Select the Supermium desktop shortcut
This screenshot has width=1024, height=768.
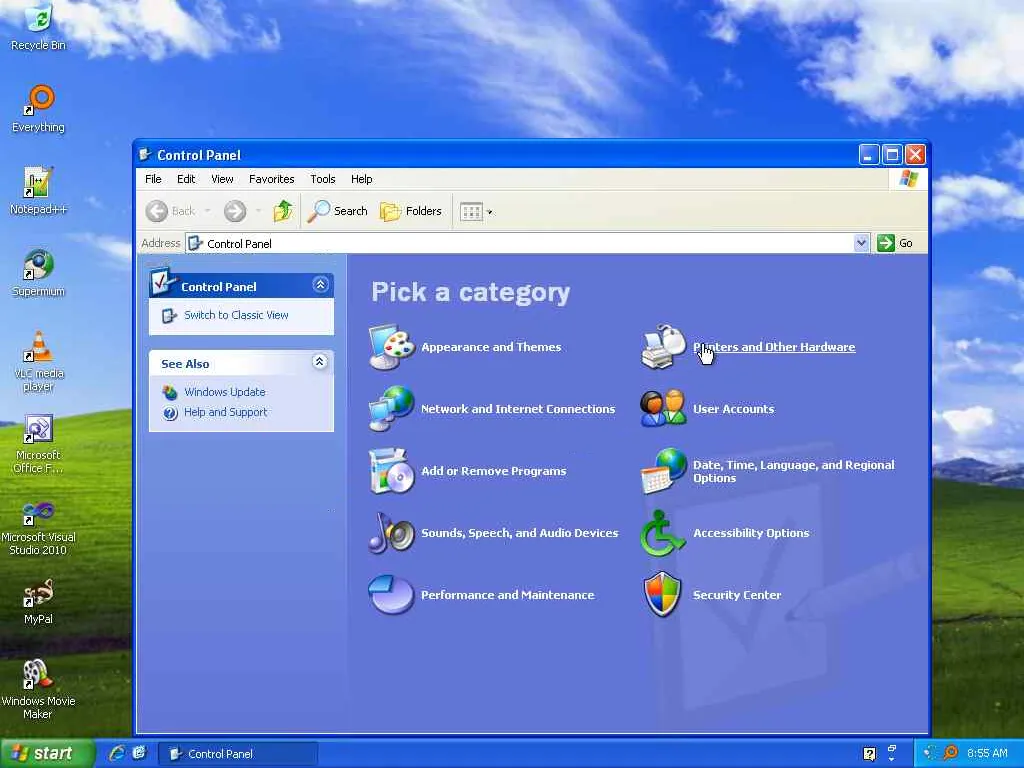coord(39,273)
